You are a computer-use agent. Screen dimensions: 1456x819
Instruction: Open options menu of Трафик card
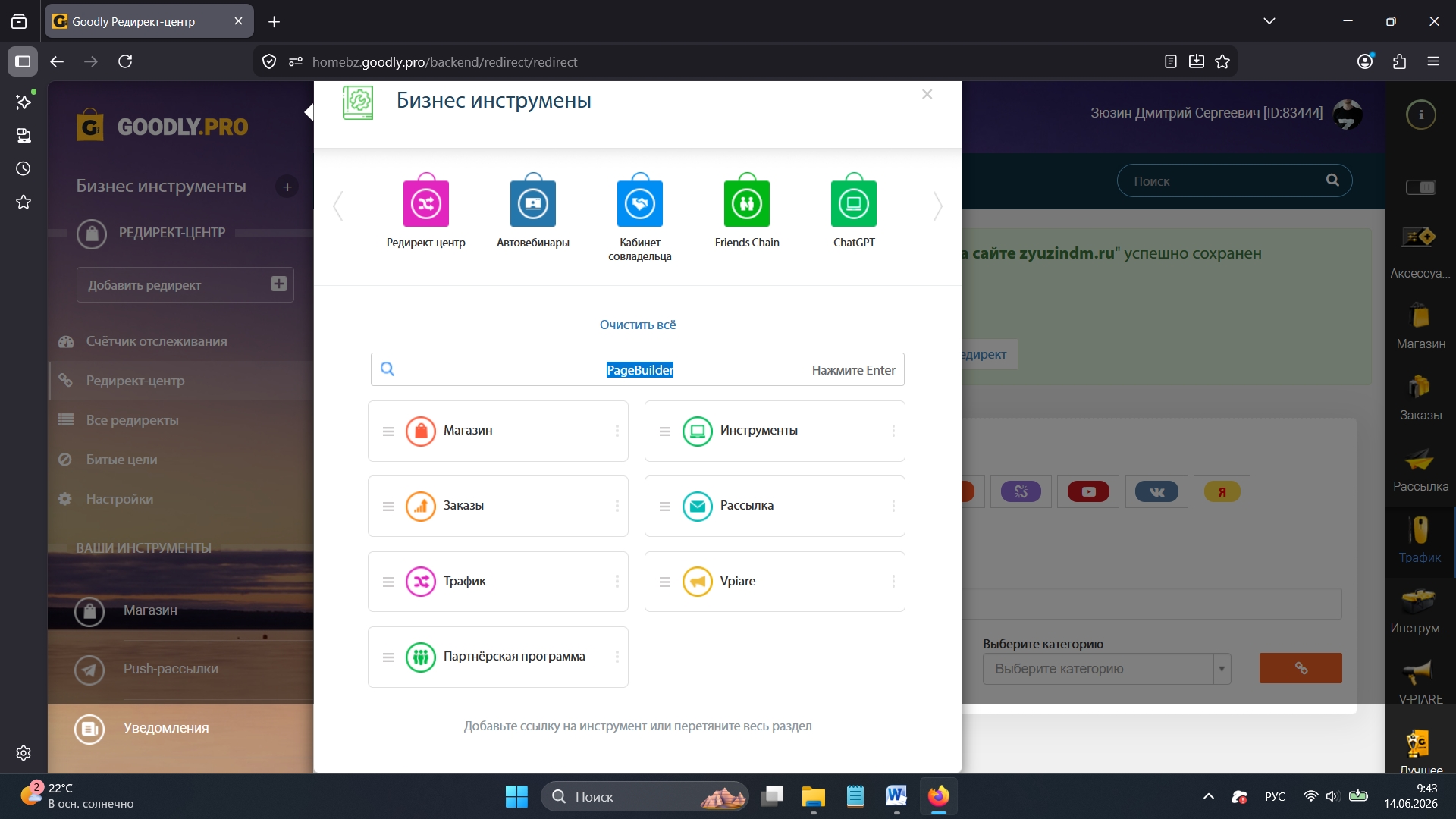[617, 582]
